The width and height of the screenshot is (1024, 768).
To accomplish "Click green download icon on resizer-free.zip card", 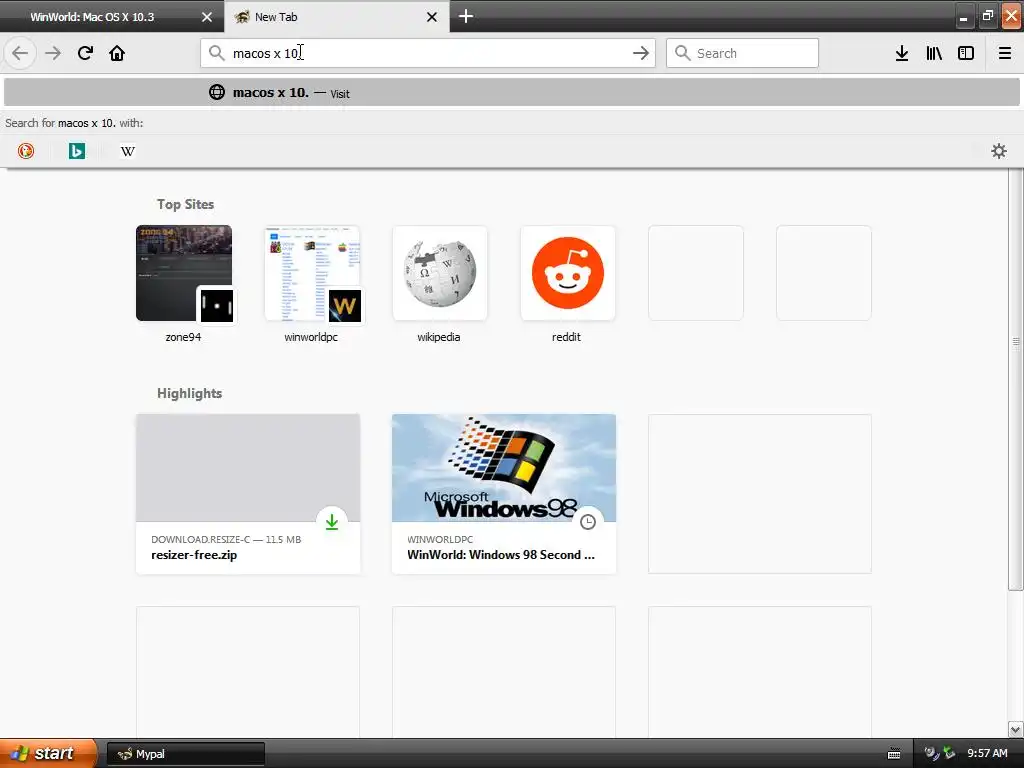I will 332,522.
